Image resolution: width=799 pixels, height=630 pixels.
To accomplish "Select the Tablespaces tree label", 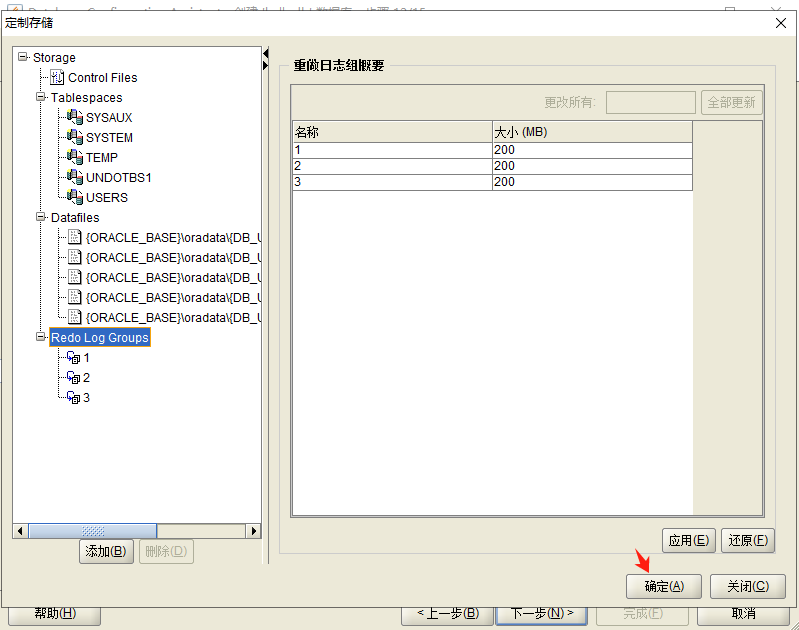I will point(87,97).
